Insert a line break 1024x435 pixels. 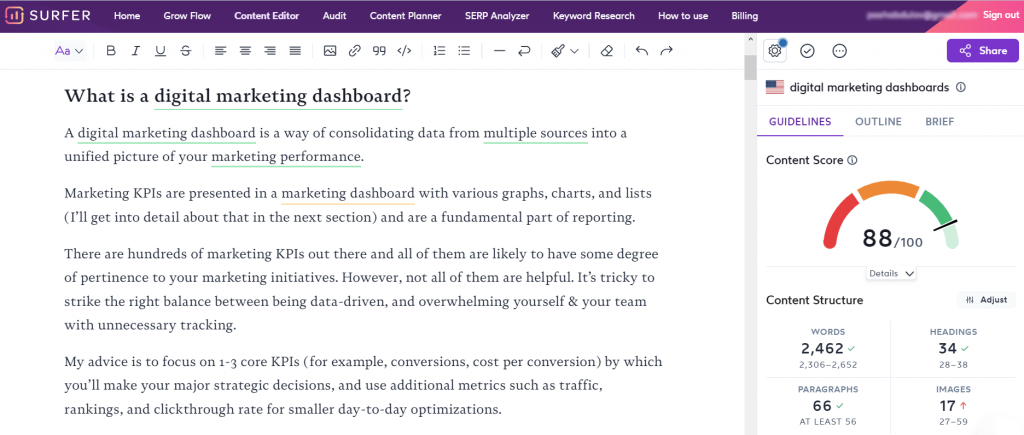click(x=524, y=51)
